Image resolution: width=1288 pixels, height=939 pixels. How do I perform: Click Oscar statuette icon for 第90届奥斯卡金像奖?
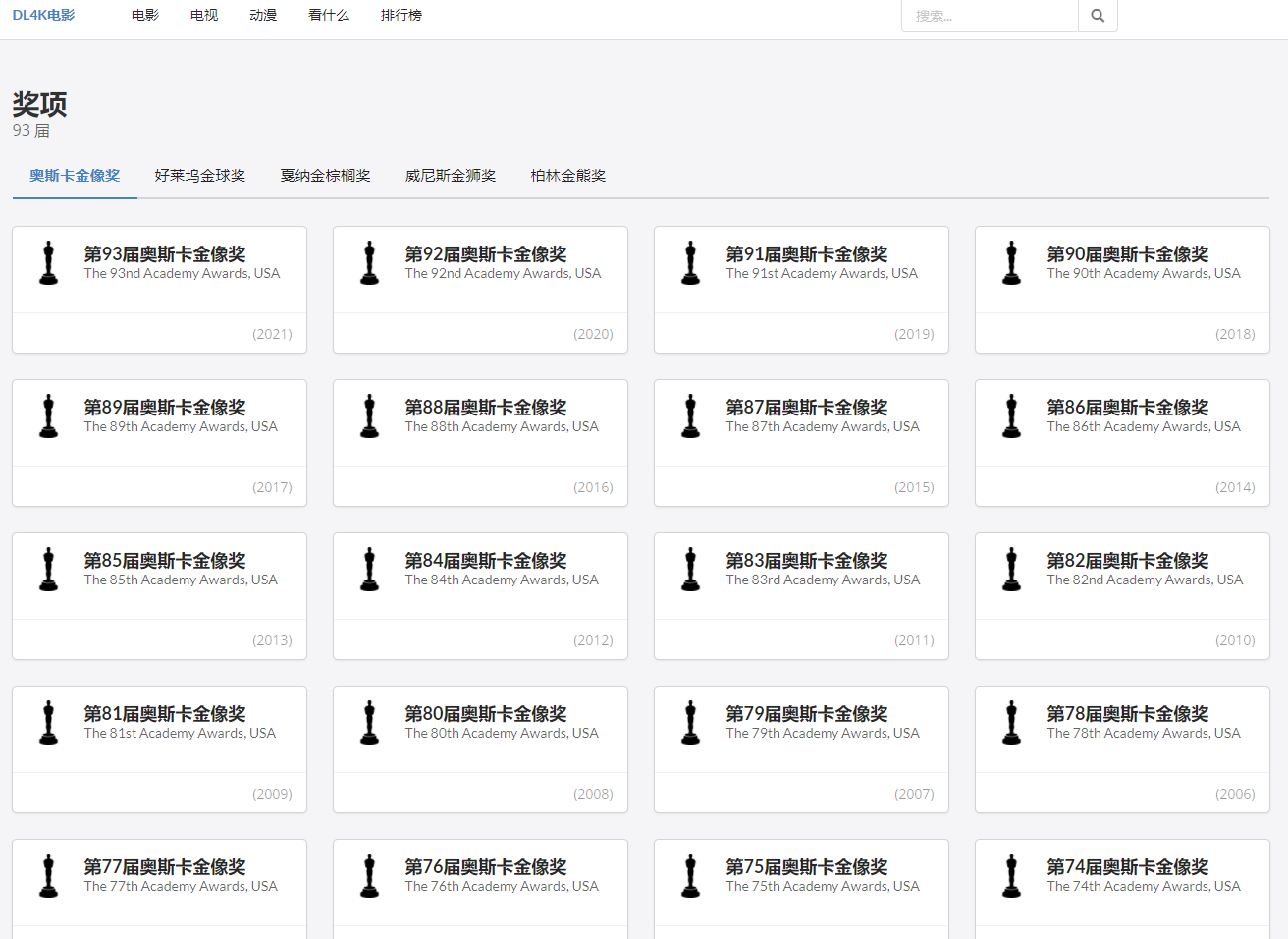[1011, 263]
